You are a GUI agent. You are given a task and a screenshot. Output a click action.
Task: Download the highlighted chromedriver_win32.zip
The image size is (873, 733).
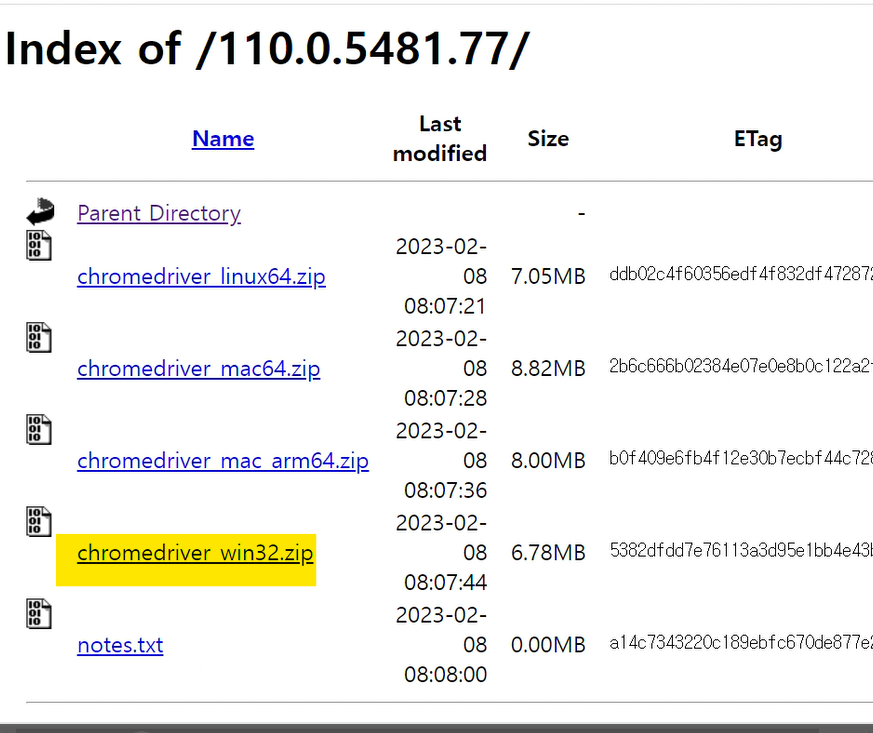(195, 553)
